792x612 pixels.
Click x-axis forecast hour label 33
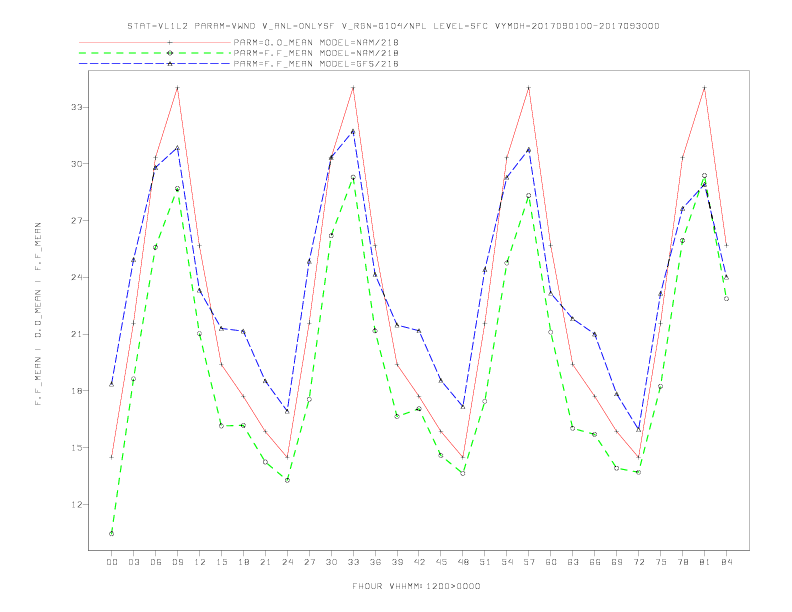(x=353, y=562)
